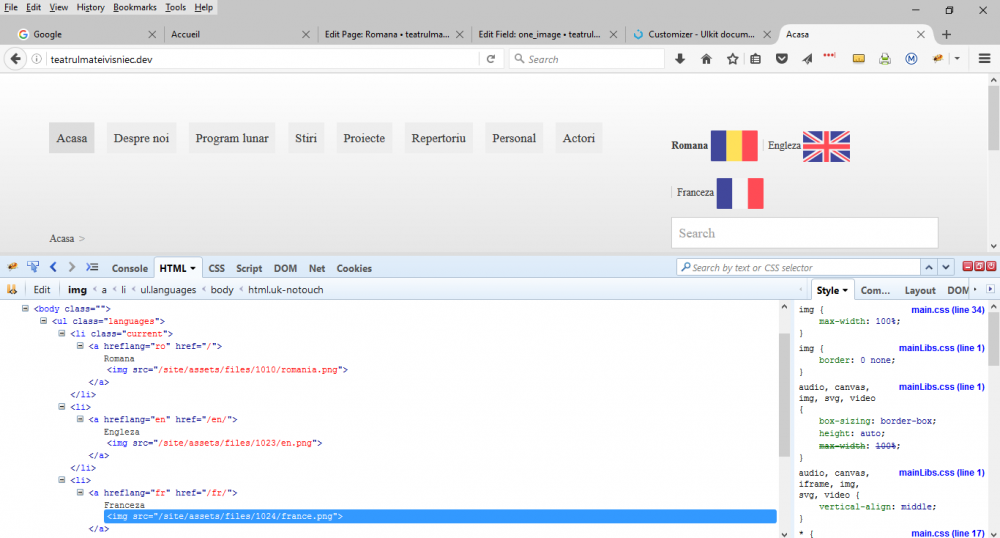Click the printer icon in browser toolbar
The image size is (1000, 538).
click(885, 59)
